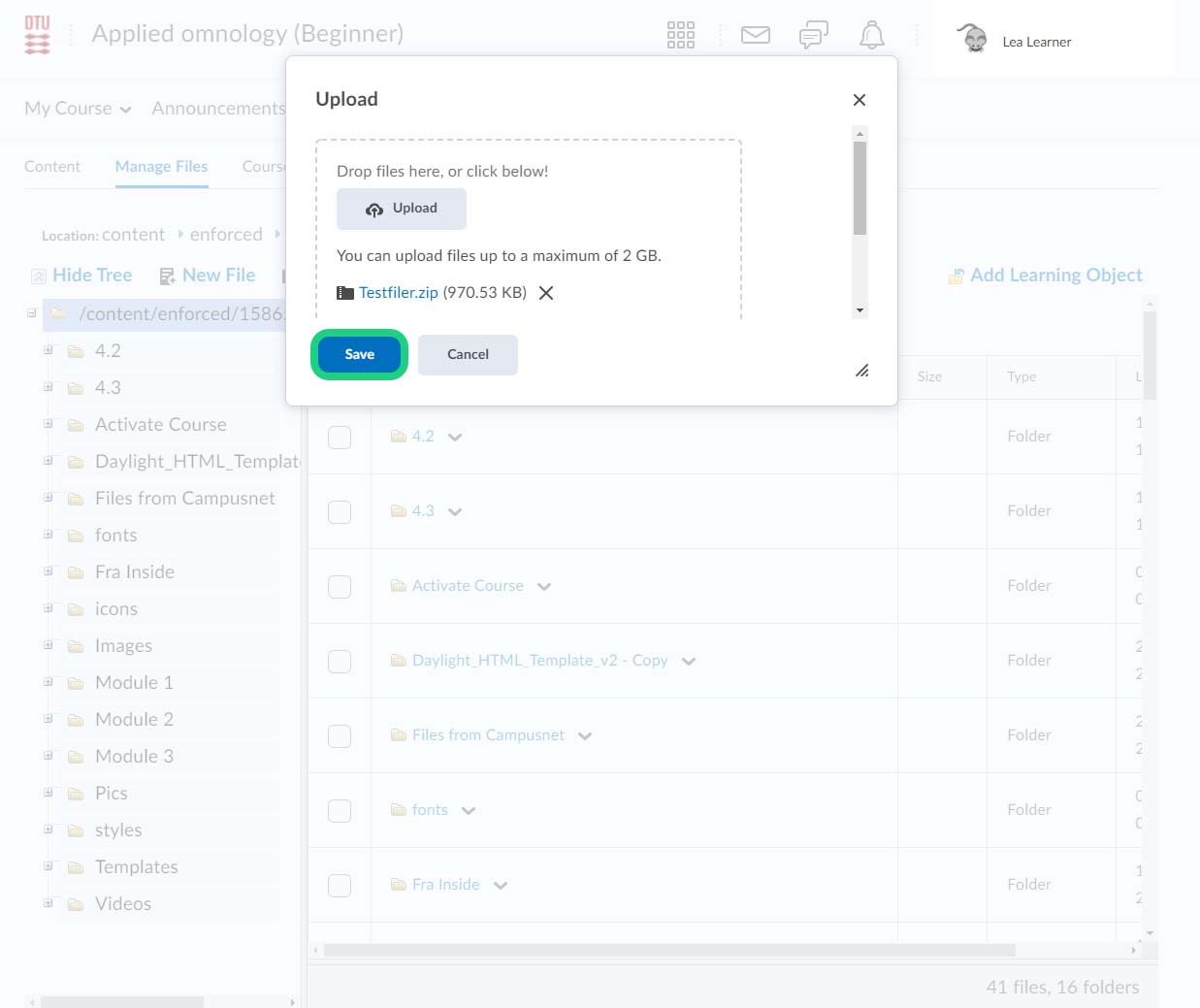Open the Testfiler.zip file link
1200x1008 pixels.
pyautogui.click(x=398, y=293)
